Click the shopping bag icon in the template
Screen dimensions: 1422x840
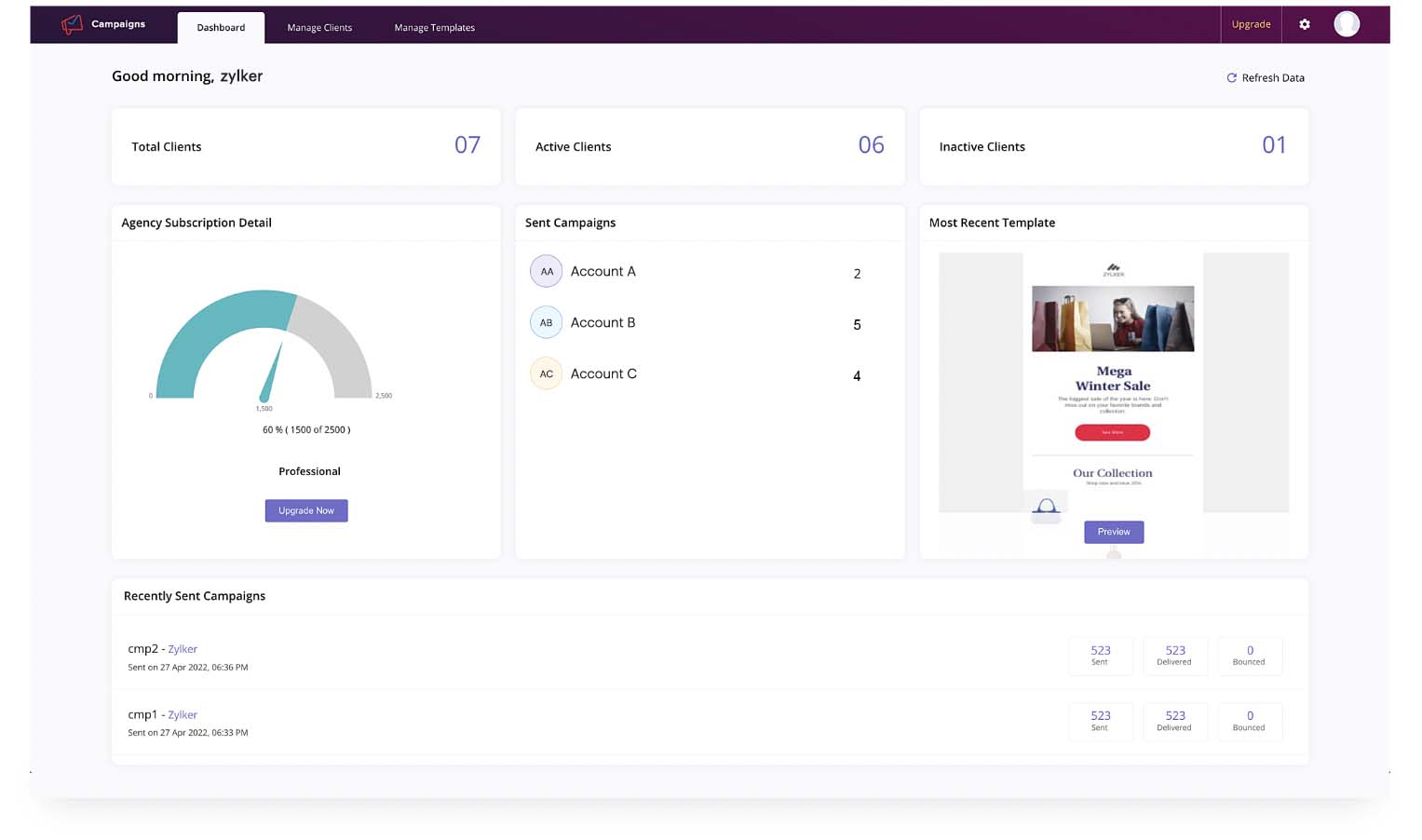[x=1046, y=508]
